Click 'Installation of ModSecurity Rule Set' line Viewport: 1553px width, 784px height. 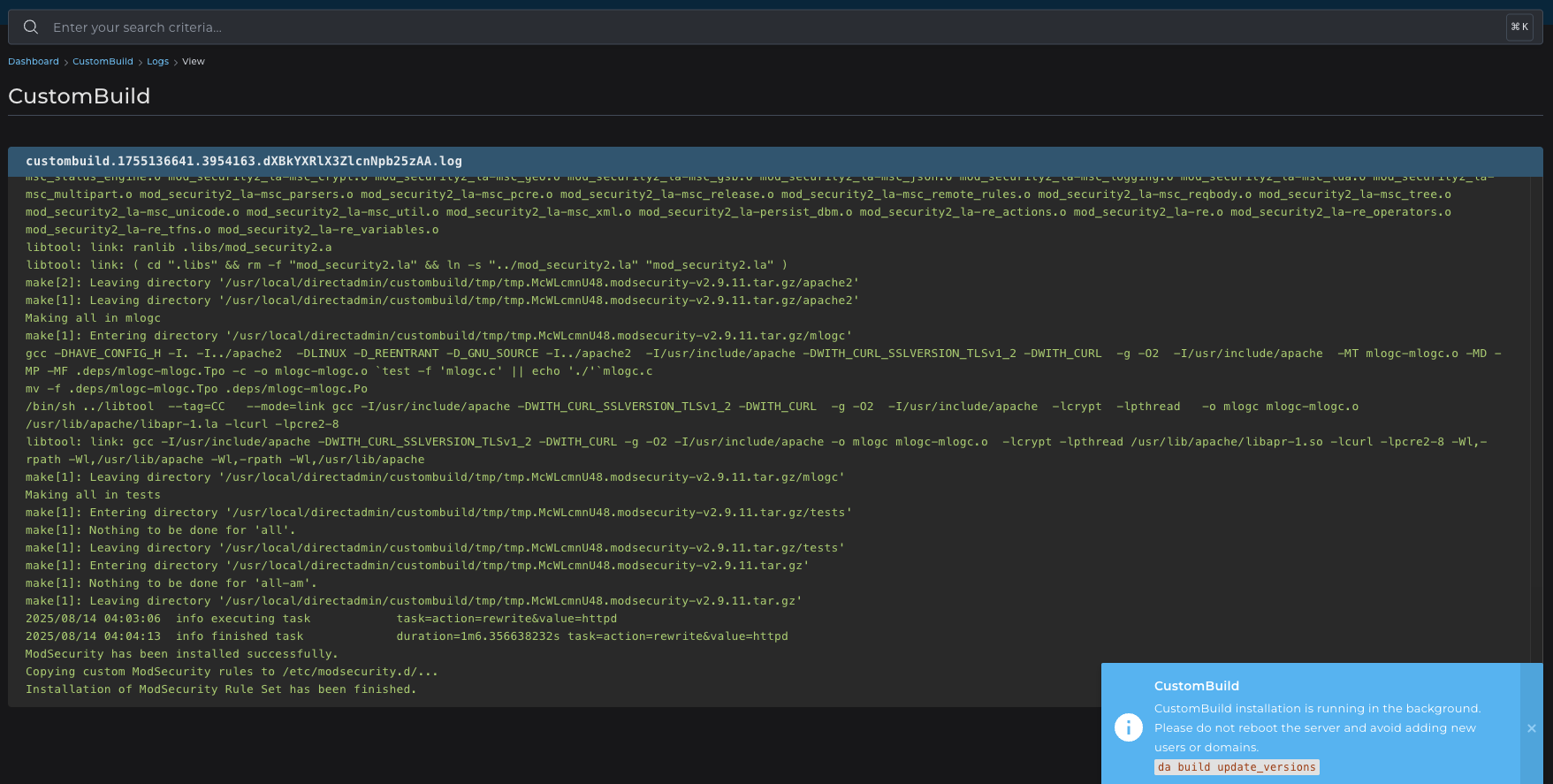pyautogui.click(x=221, y=689)
